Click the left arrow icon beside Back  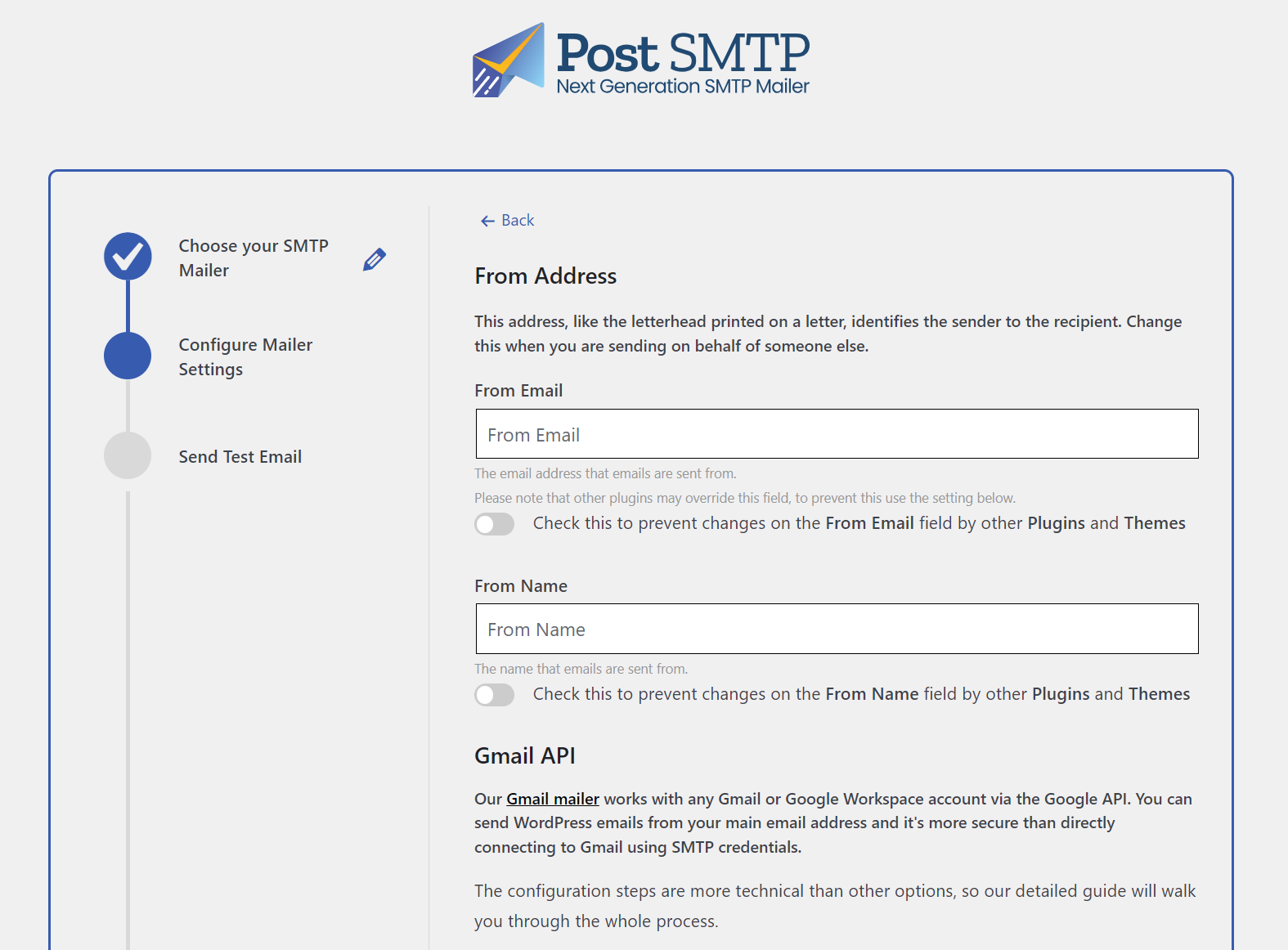[x=487, y=221]
